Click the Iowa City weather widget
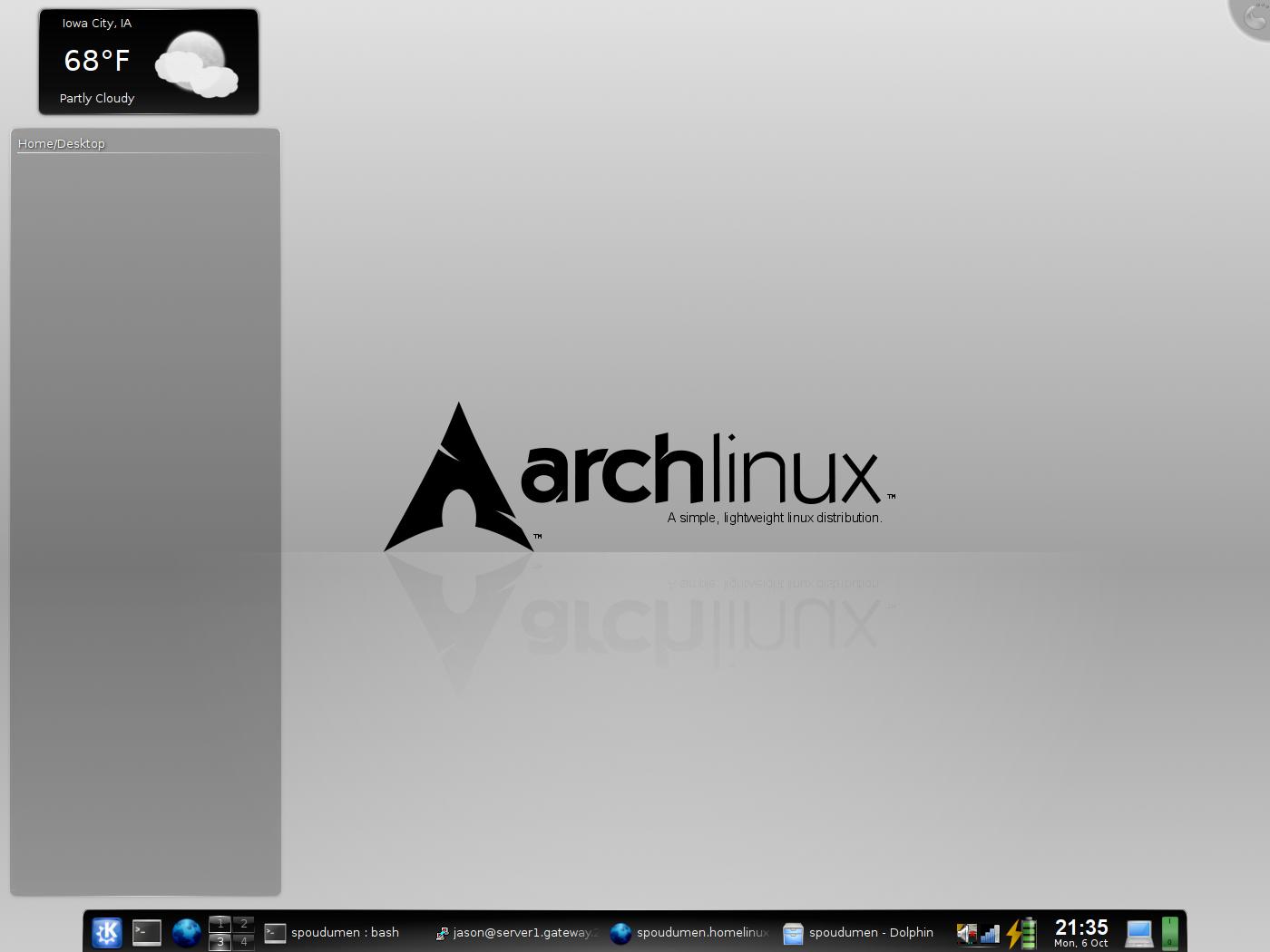The height and width of the screenshot is (952, 1270). pos(149,62)
